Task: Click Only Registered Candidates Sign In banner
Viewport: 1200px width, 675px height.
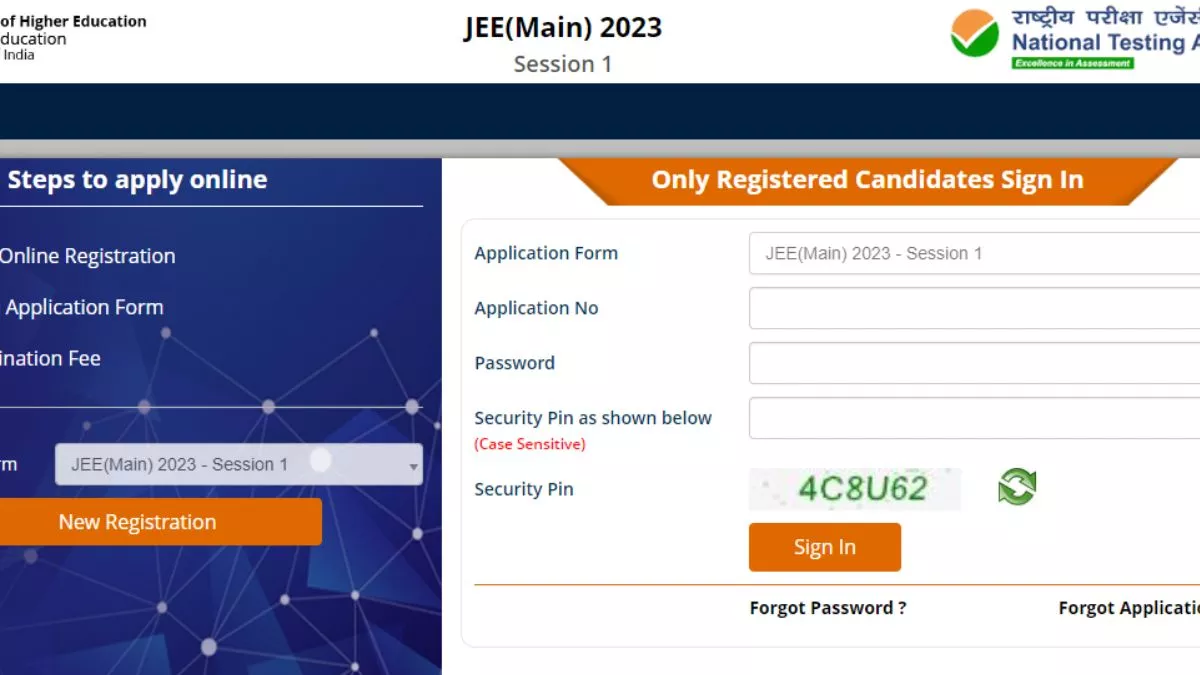Action: pos(868,180)
